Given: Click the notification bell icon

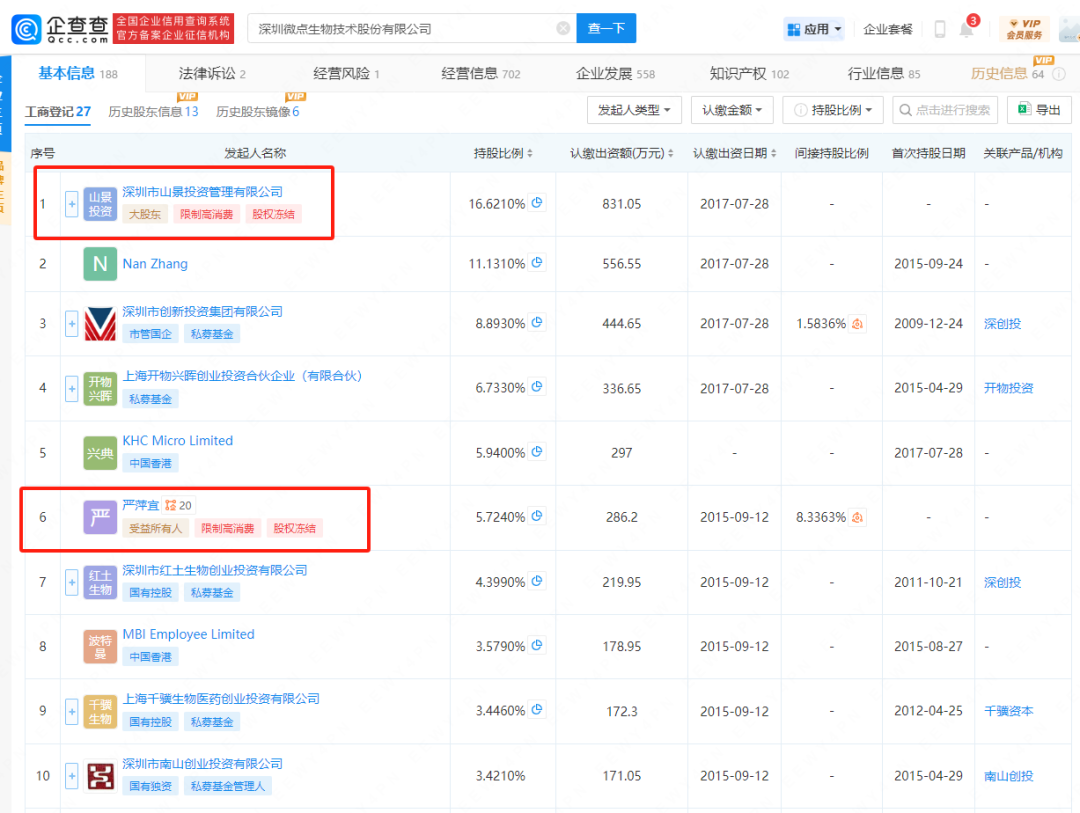Looking at the screenshot, I should click(x=966, y=29).
